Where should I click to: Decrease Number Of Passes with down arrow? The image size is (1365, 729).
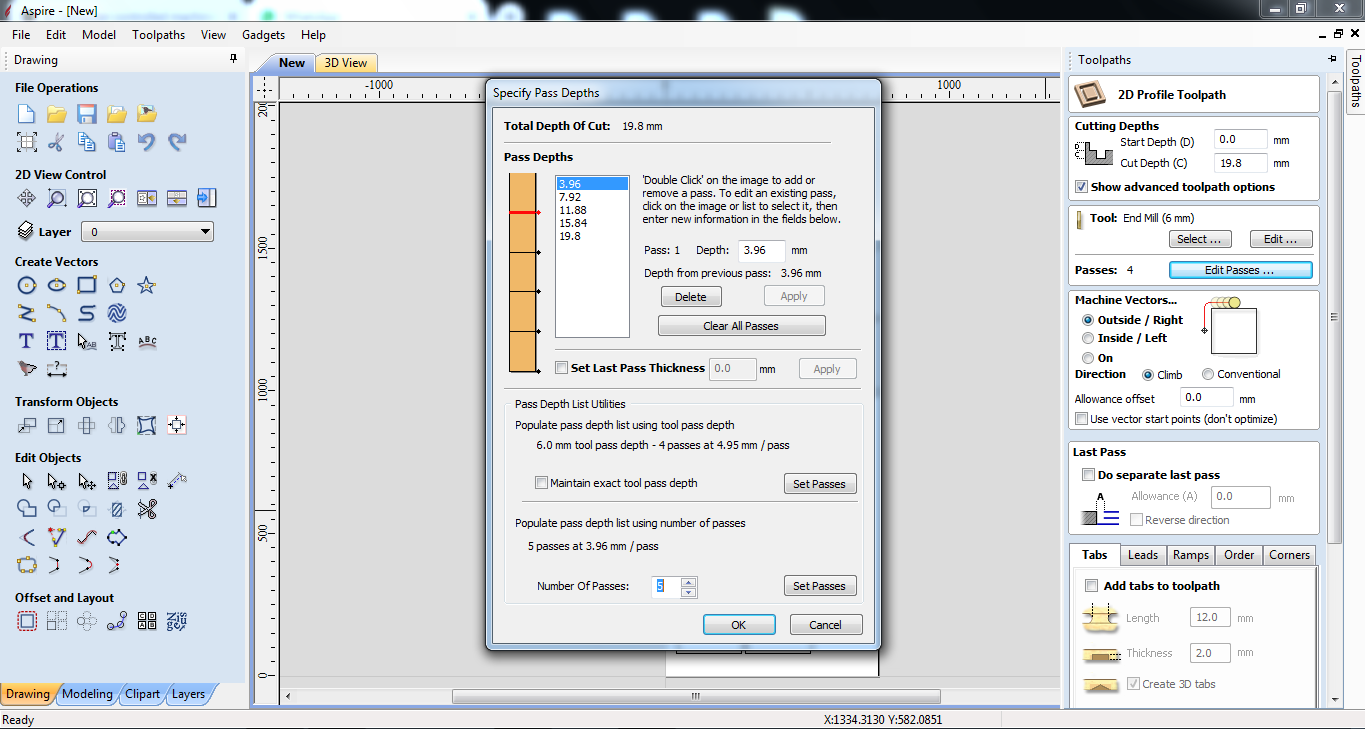688,592
